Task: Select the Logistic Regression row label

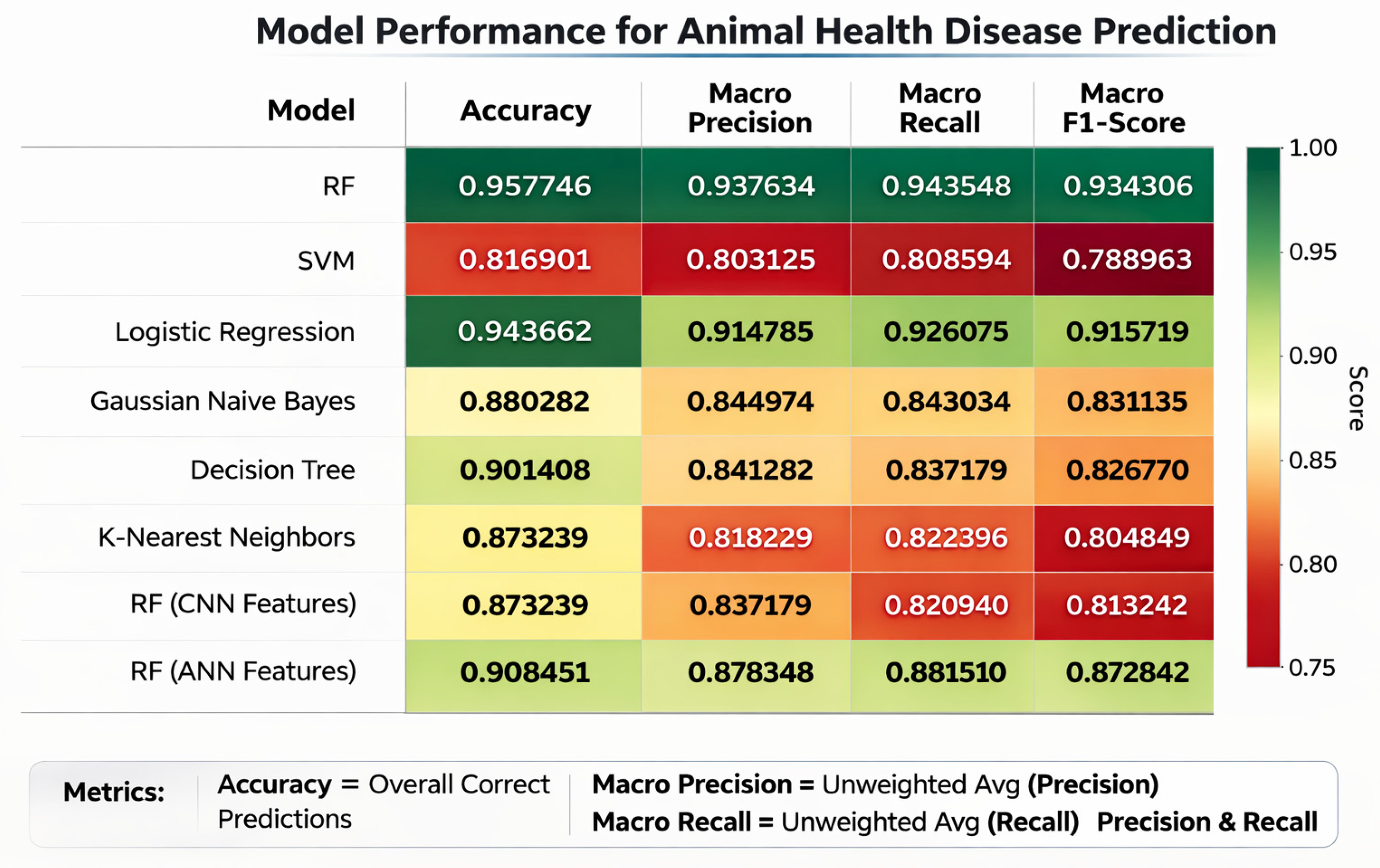Action: tap(234, 332)
